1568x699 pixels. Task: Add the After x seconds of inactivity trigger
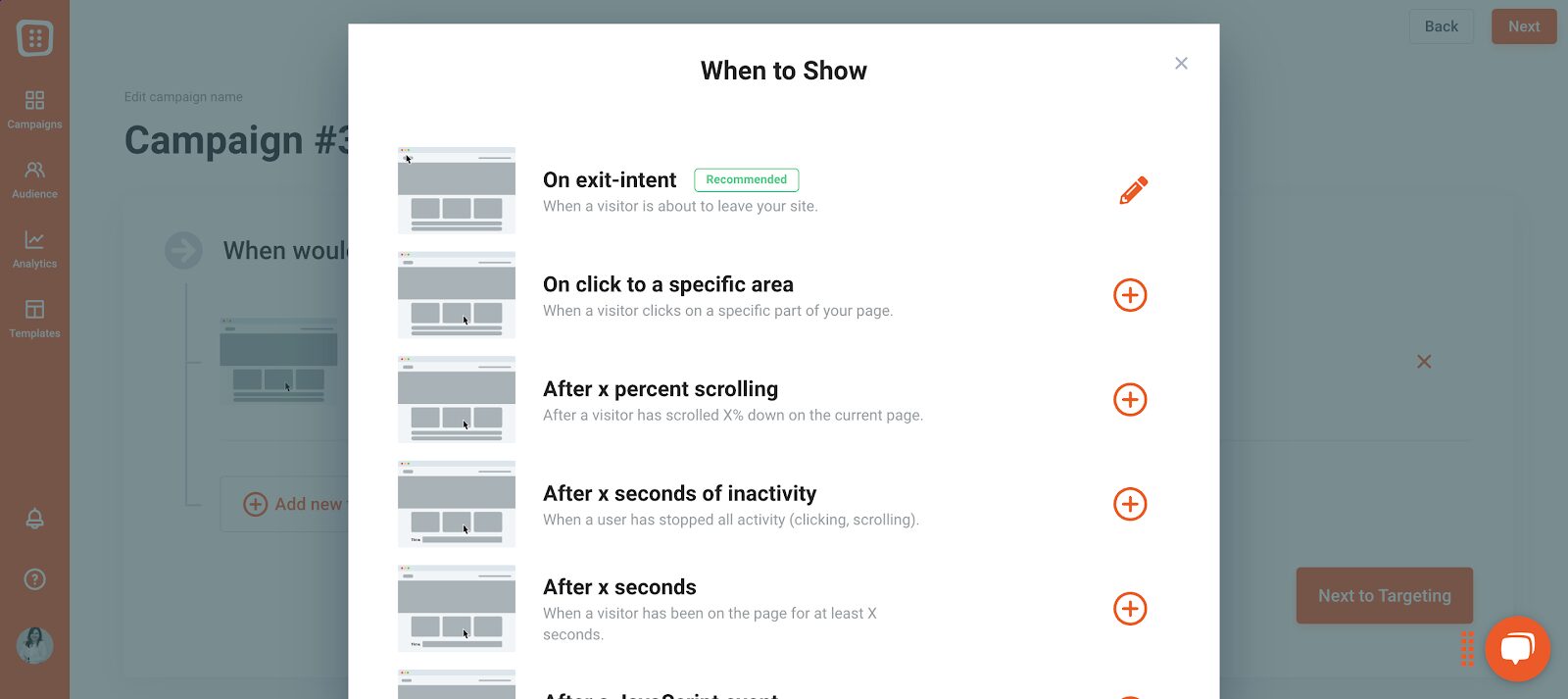click(1130, 504)
